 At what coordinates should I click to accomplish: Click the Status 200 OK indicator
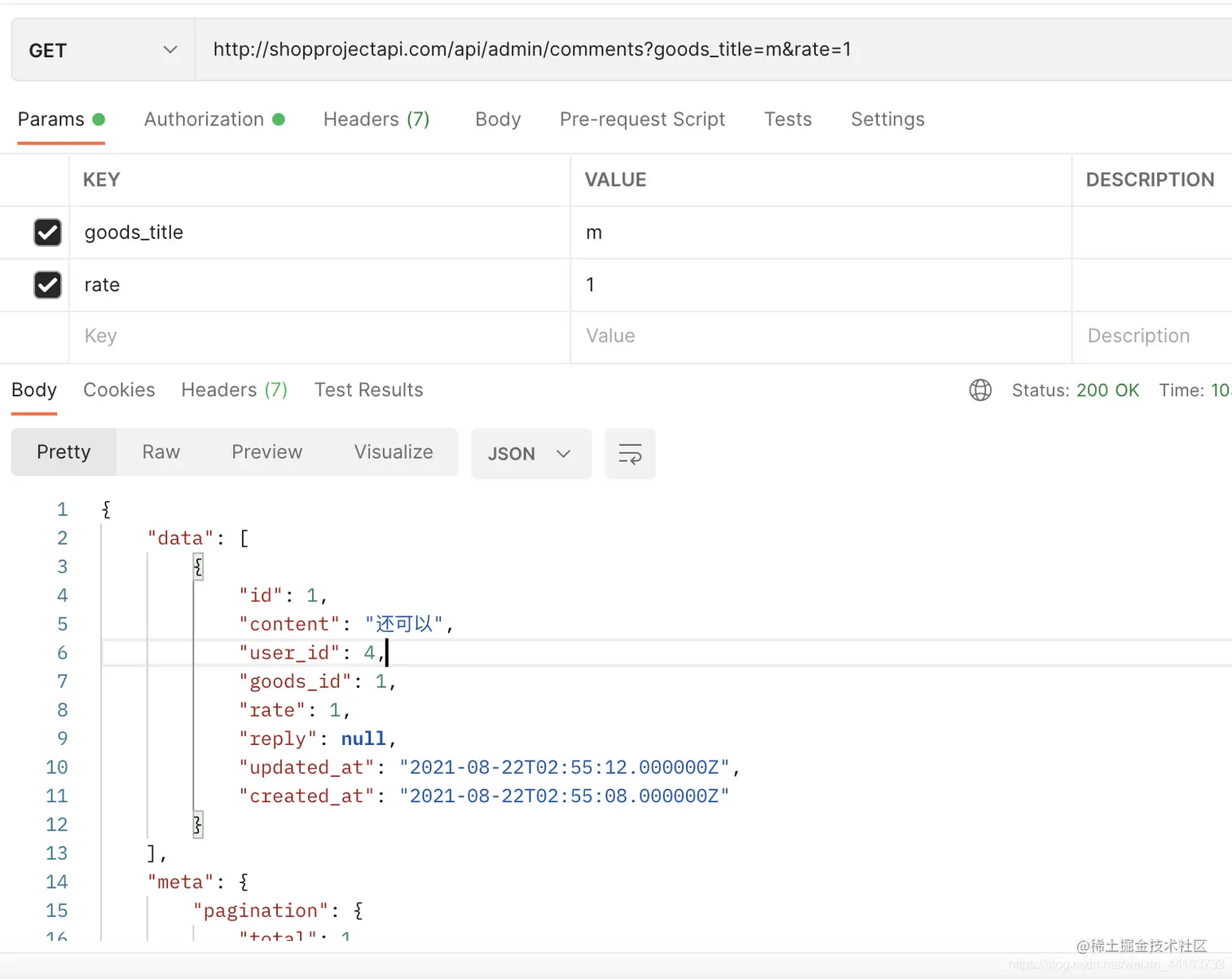(x=1076, y=390)
